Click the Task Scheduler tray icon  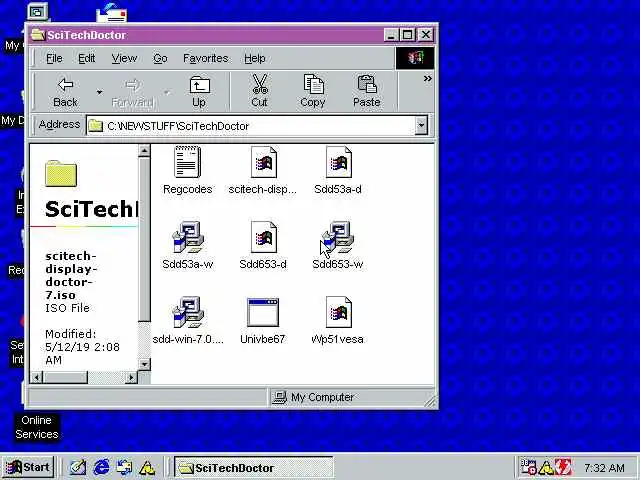[528, 467]
